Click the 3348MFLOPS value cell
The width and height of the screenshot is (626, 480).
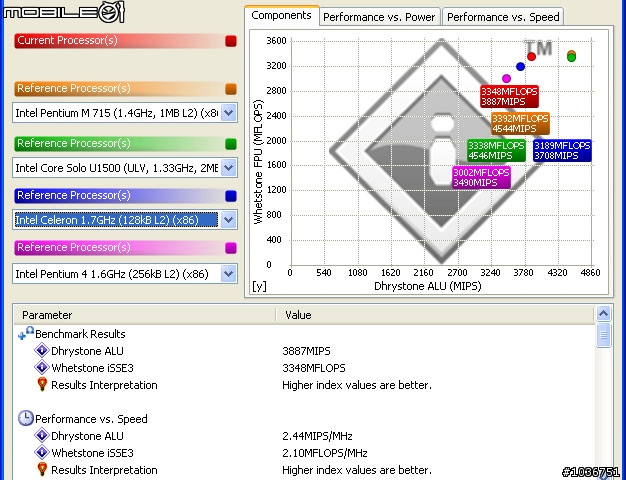pos(314,368)
